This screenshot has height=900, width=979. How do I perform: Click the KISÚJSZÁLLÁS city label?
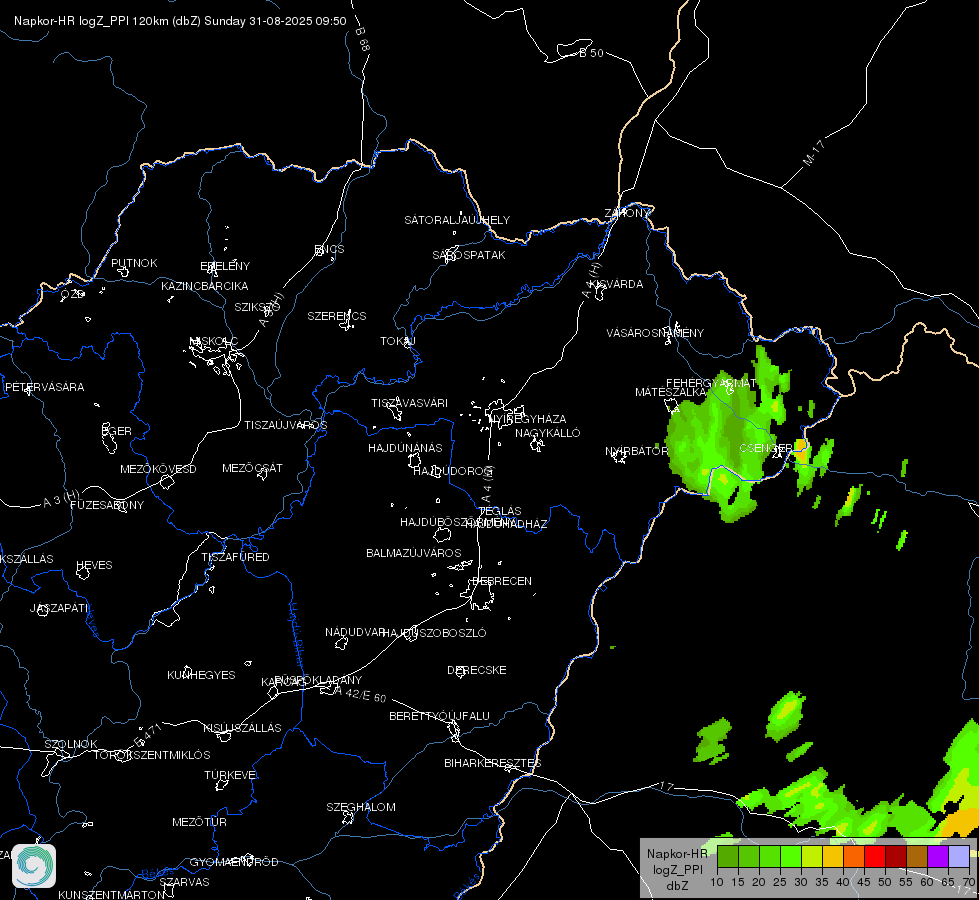[242, 728]
